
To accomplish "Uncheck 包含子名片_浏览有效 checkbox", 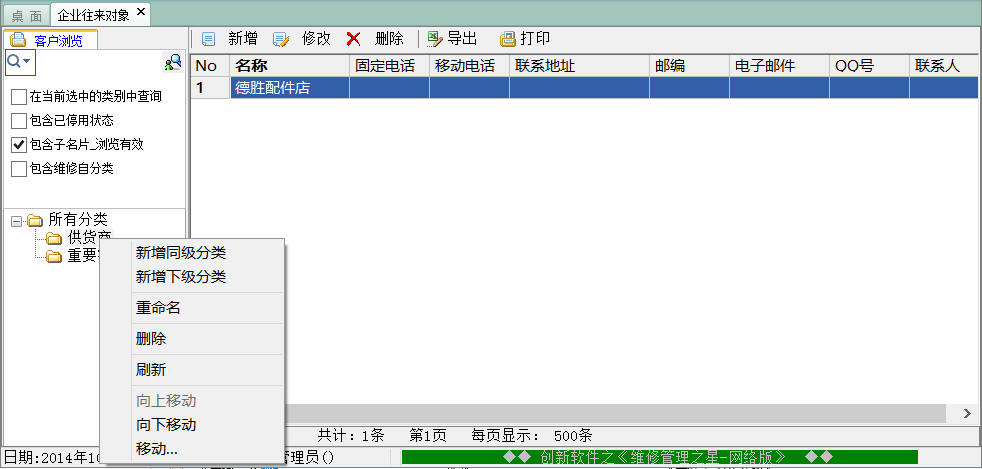I will pos(19,145).
